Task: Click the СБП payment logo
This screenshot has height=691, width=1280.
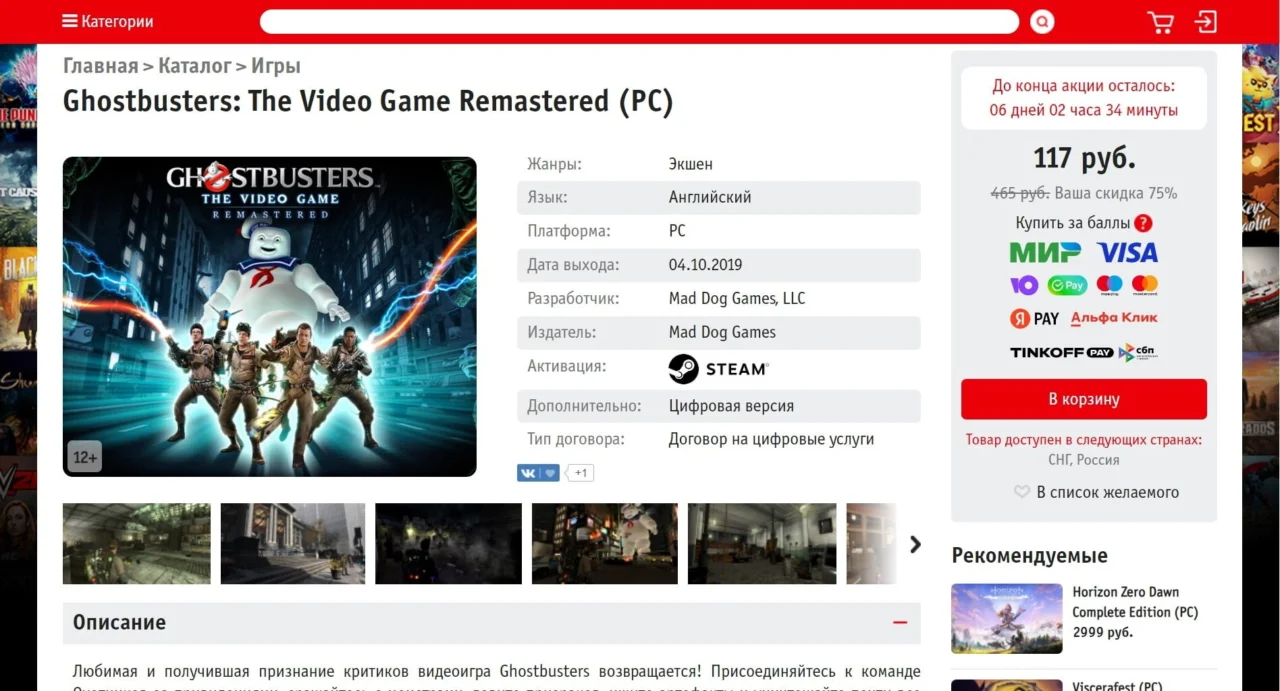Action: [1138, 352]
